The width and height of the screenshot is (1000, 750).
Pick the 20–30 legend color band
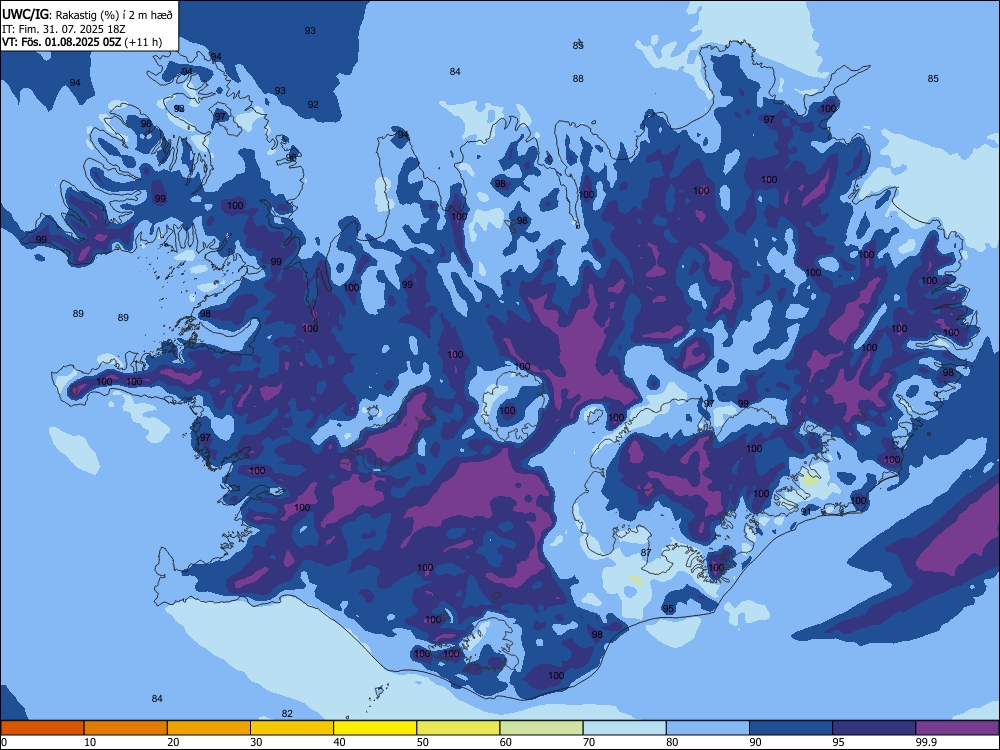pyautogui.click(x=209, y=728)
